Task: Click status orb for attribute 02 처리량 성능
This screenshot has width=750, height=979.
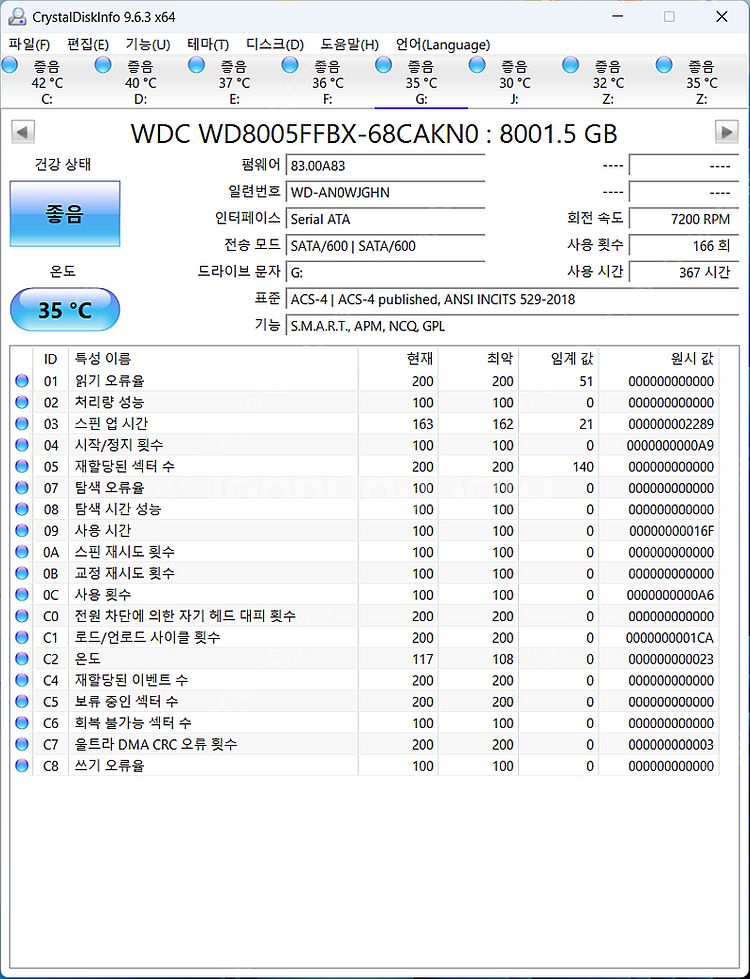Action: pyautogui.click(x=22, y=402)
